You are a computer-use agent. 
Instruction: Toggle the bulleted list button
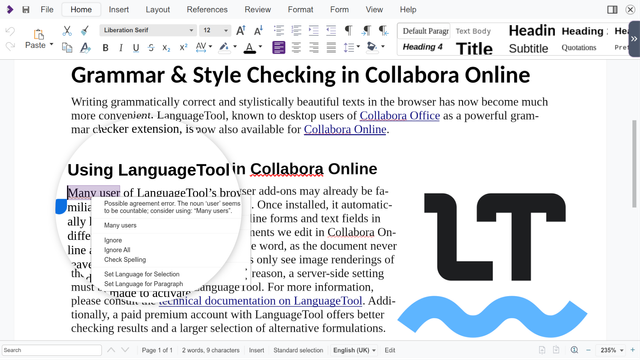click(x=279, y=31)
